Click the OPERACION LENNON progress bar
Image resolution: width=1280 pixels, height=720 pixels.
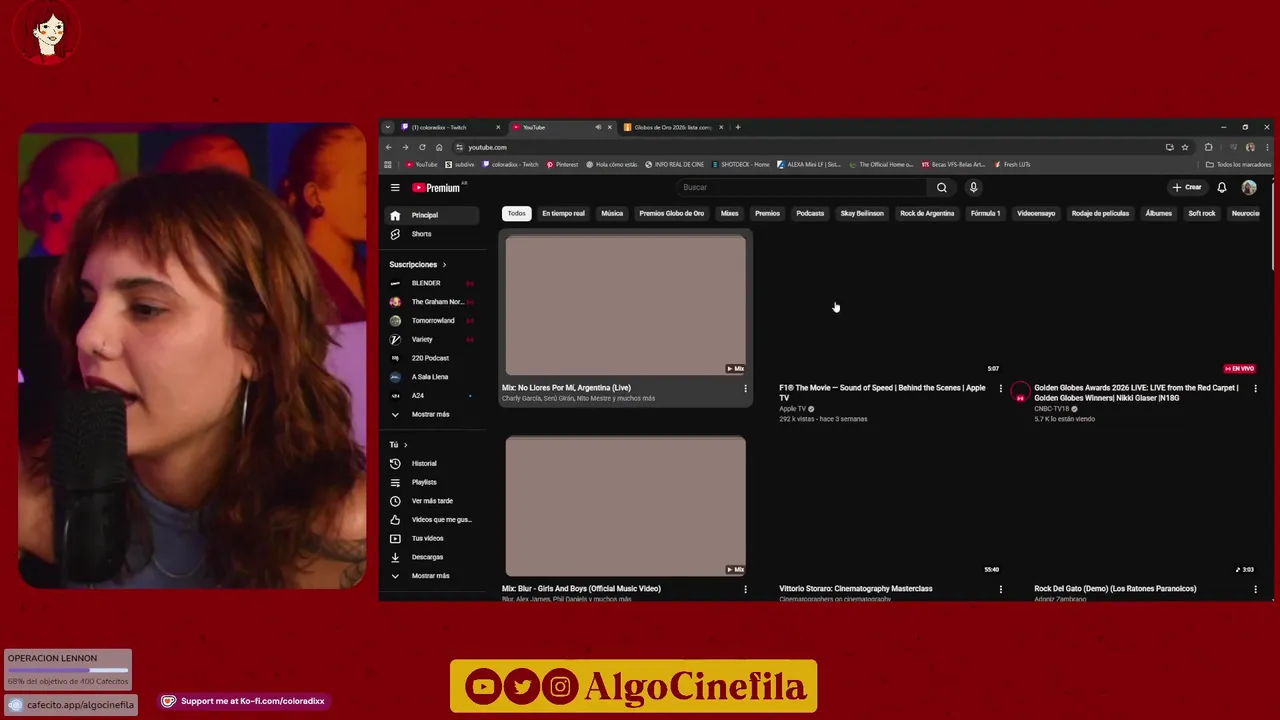pyautogui.click(x=68, y=670)
